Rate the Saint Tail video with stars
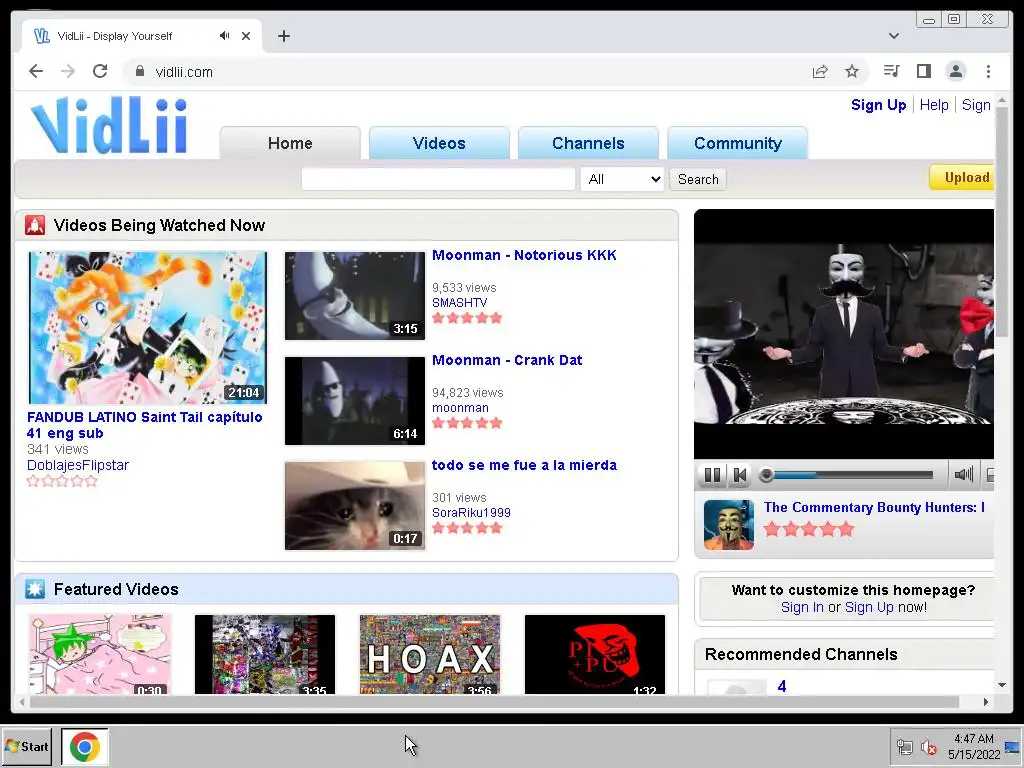This screenshot has width=1024, height=768. tap(62, 481)
